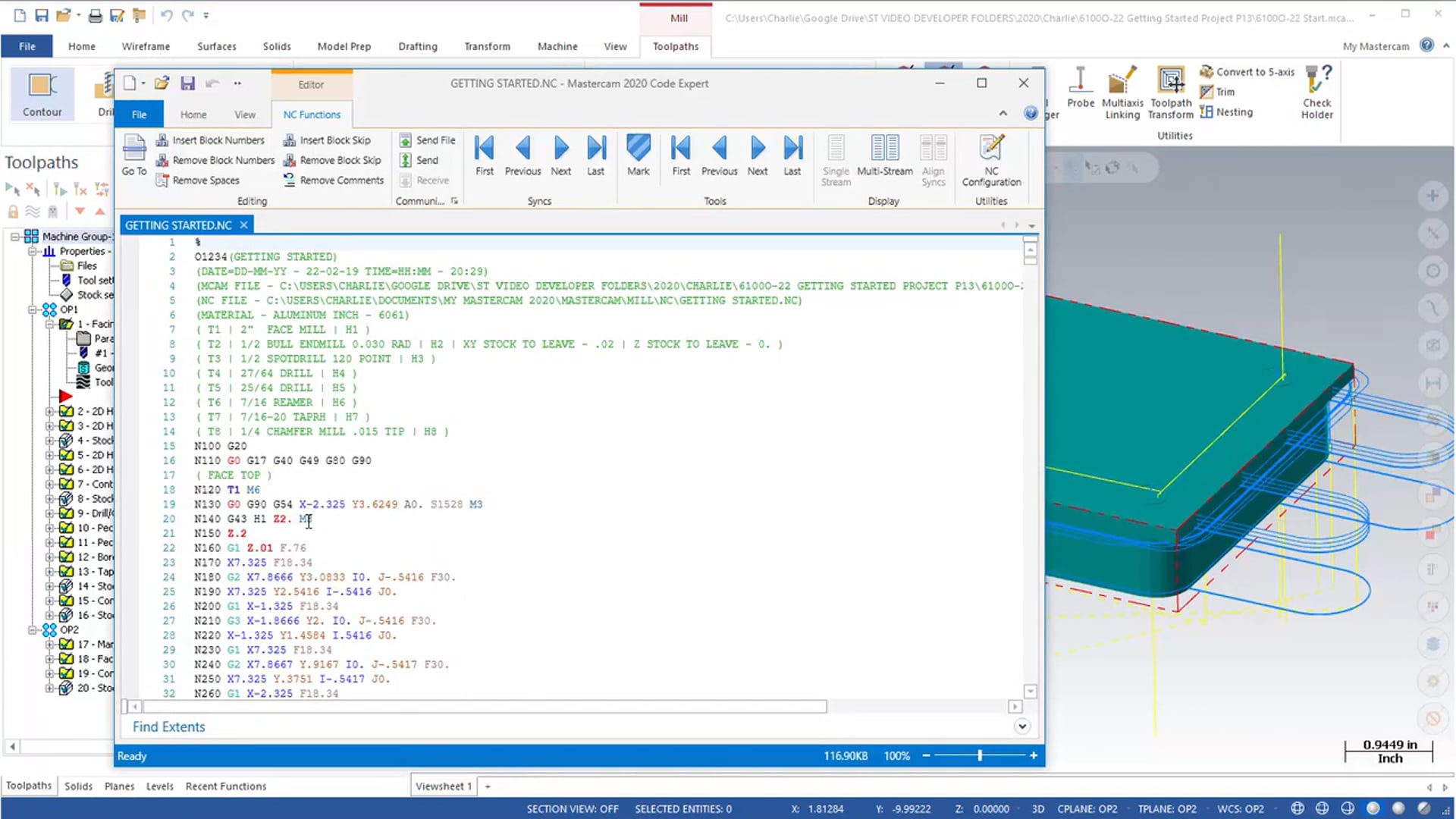Switch to the Levels manager tab

click(159, 786)
